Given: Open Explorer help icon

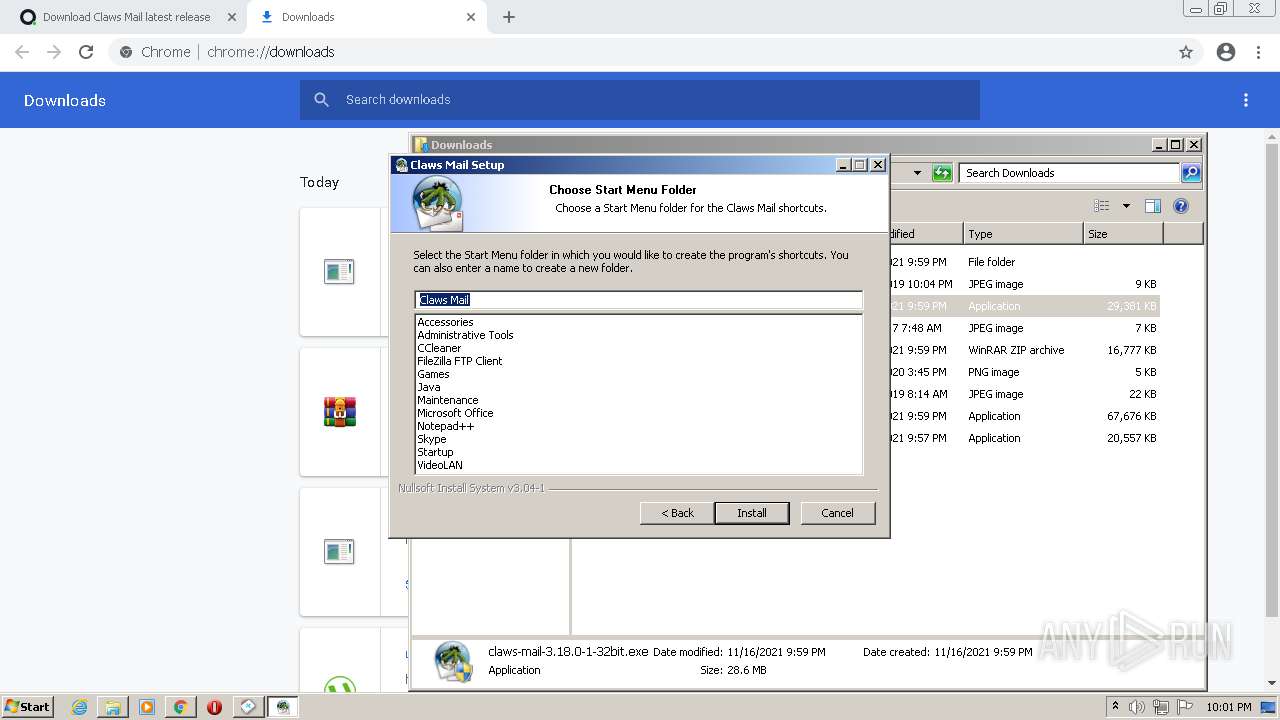Looking at the screenshot, I should 1181,206.
